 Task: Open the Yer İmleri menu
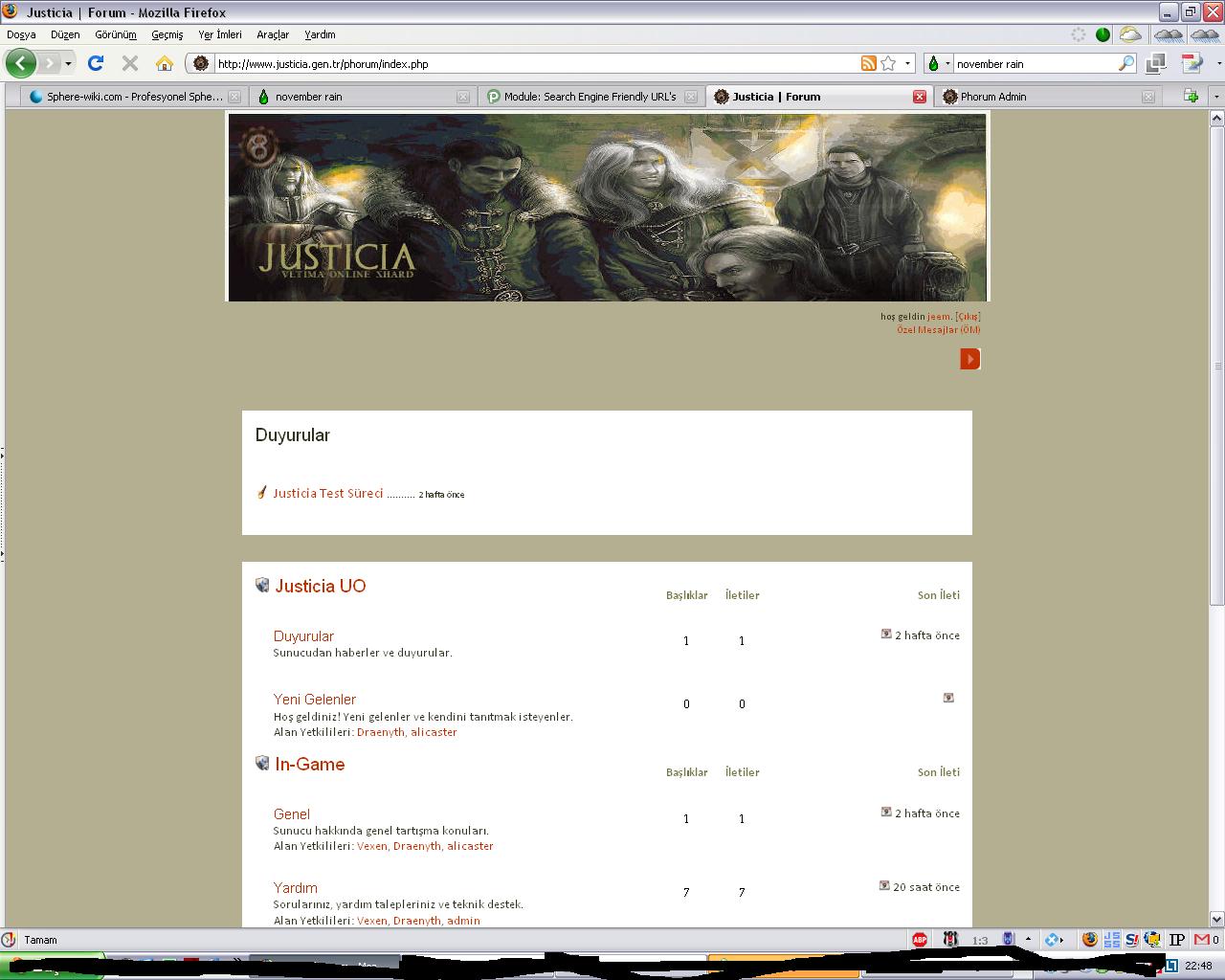pyautogui.click(x=220, y=34)
